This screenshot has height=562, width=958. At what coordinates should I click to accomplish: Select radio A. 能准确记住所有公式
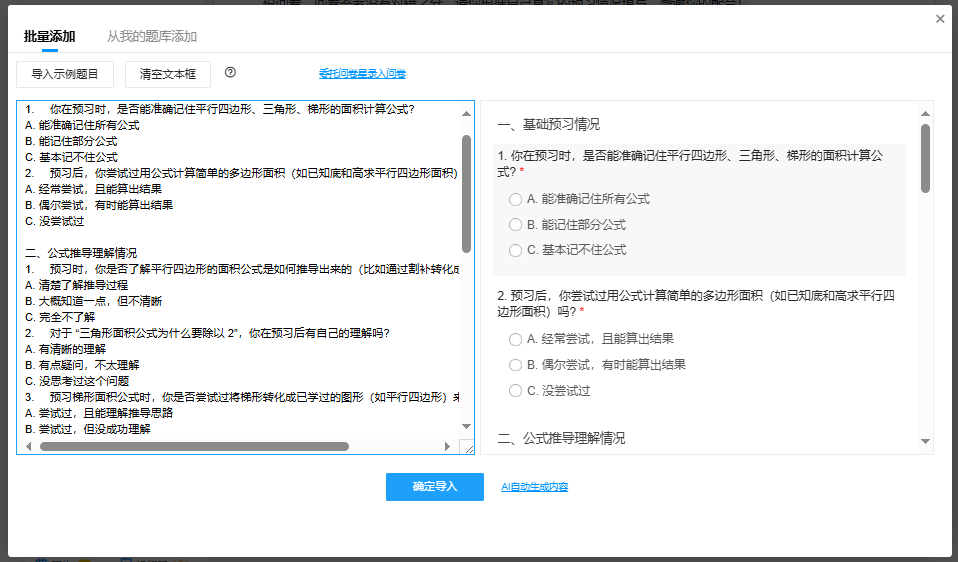[x=516, y=199]
